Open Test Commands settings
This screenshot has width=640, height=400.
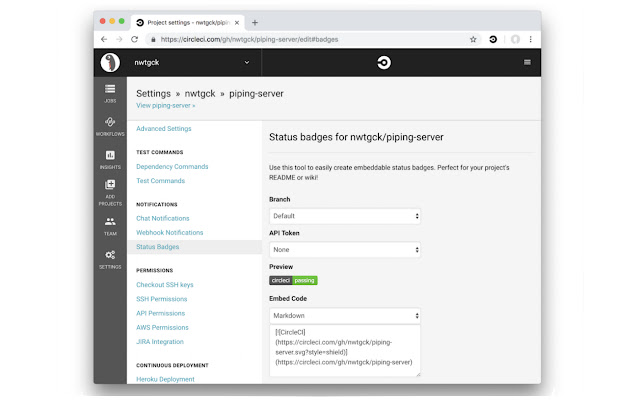coord(160,180)
